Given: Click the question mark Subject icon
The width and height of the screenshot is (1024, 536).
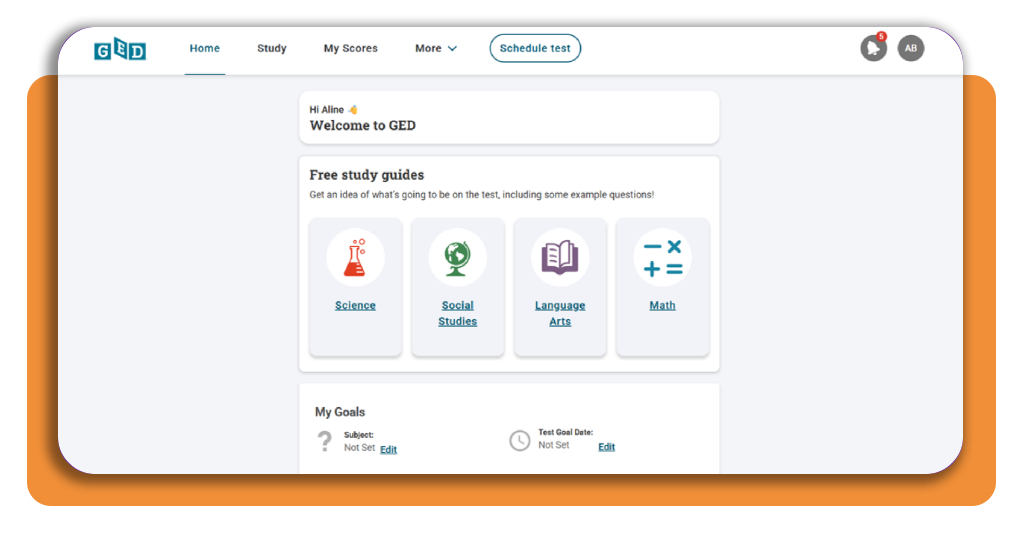Looking at the screenshot, I should point(324,441).
